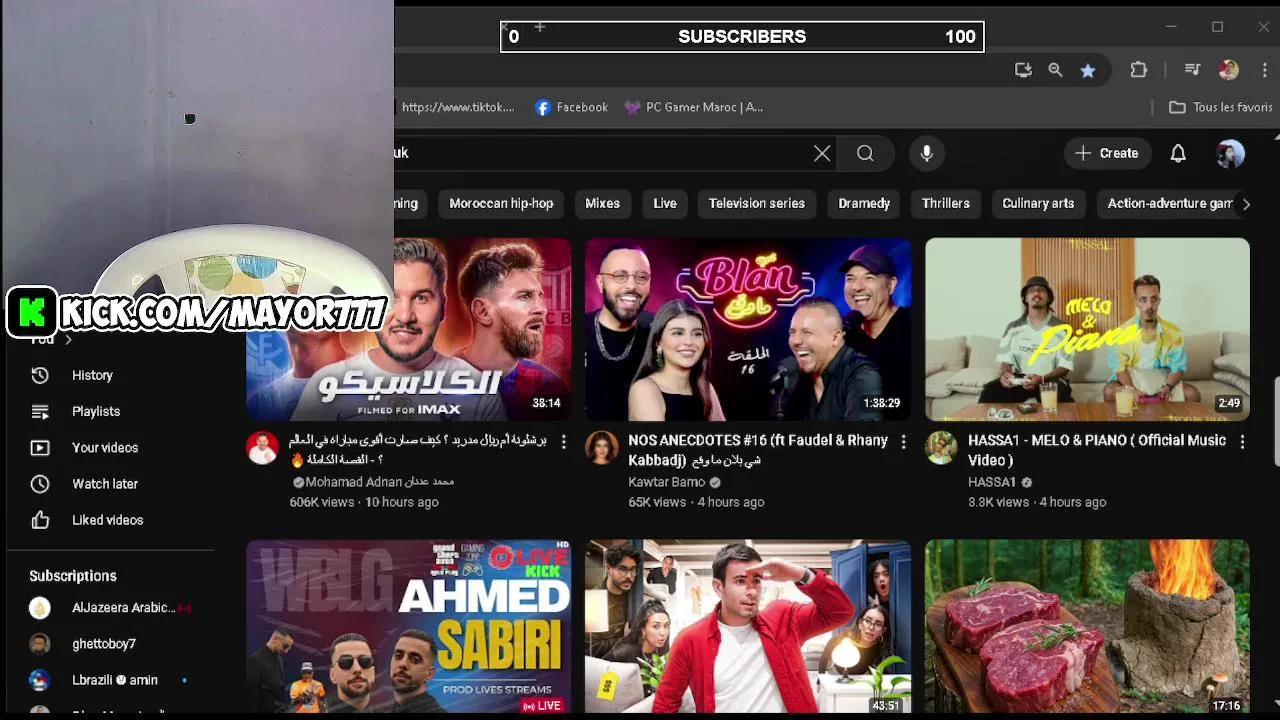This screenshot has width=1280, height=720.
Task: Click the browser profile avatar
Action: tap(1229, 70)
